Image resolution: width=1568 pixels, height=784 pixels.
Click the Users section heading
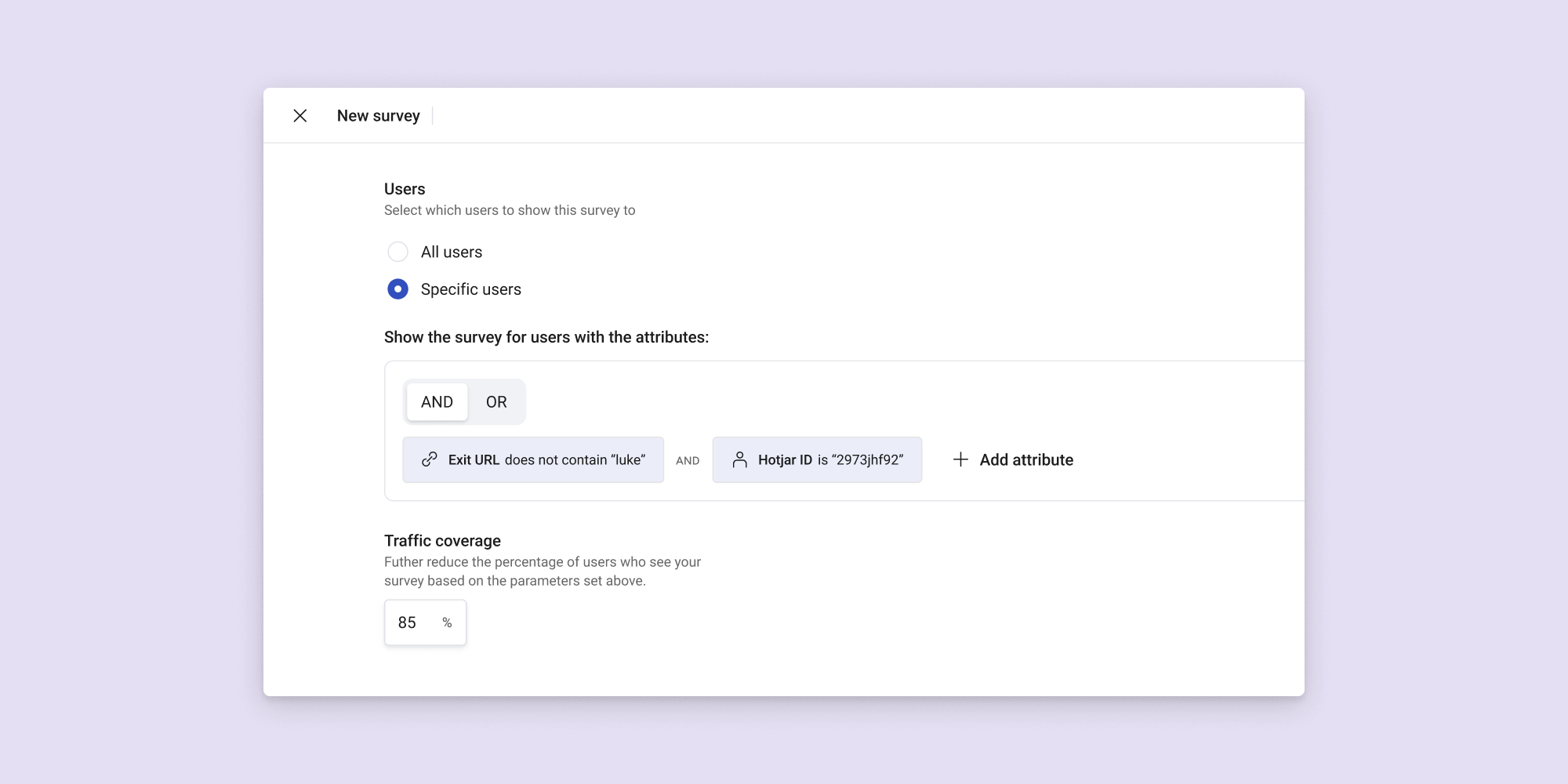pos(405,189)
